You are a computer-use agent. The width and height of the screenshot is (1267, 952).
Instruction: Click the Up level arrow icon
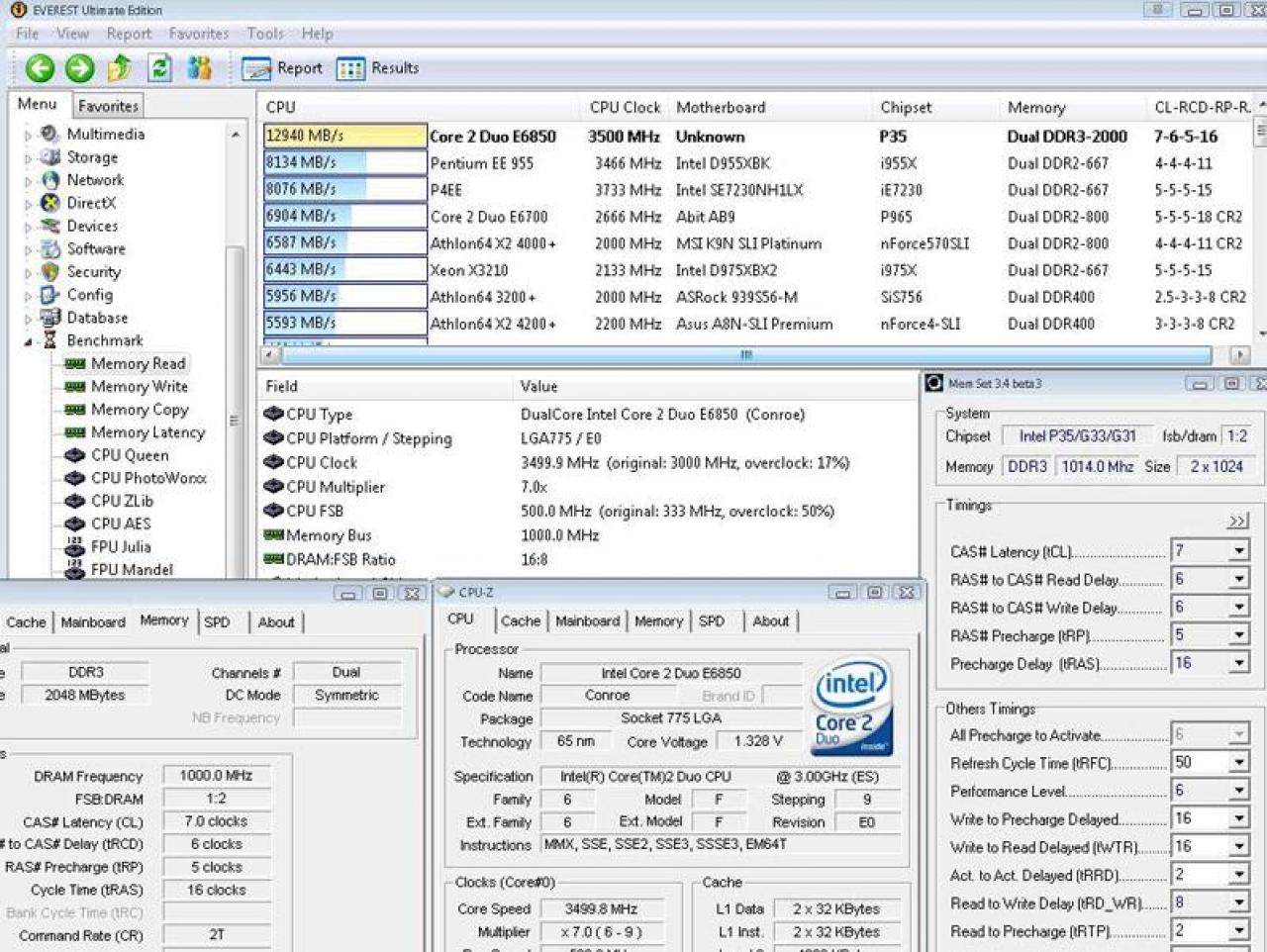tap(120, 68)
